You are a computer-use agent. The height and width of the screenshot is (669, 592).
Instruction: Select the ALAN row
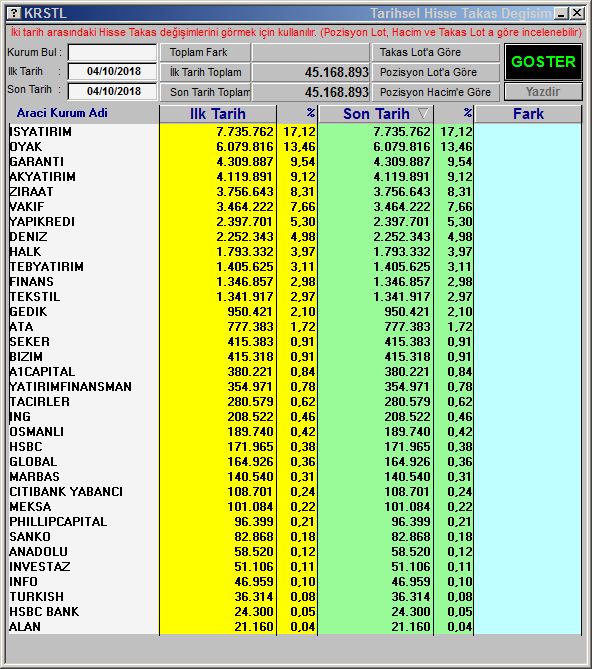(295, 627)
